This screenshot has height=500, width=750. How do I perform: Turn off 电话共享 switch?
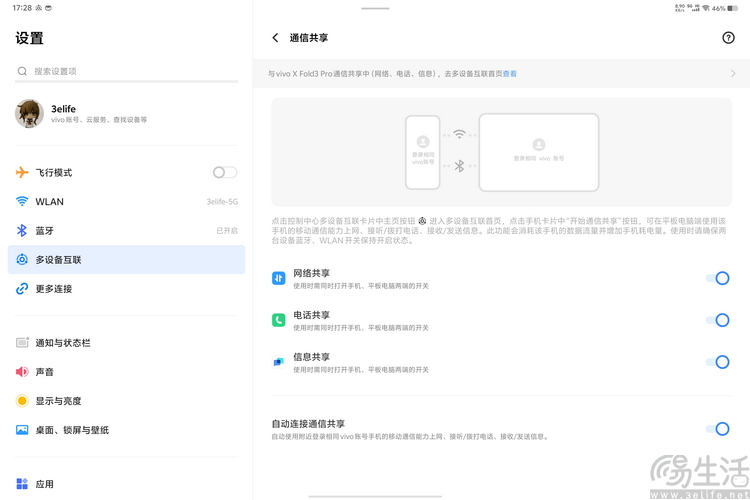717,320
